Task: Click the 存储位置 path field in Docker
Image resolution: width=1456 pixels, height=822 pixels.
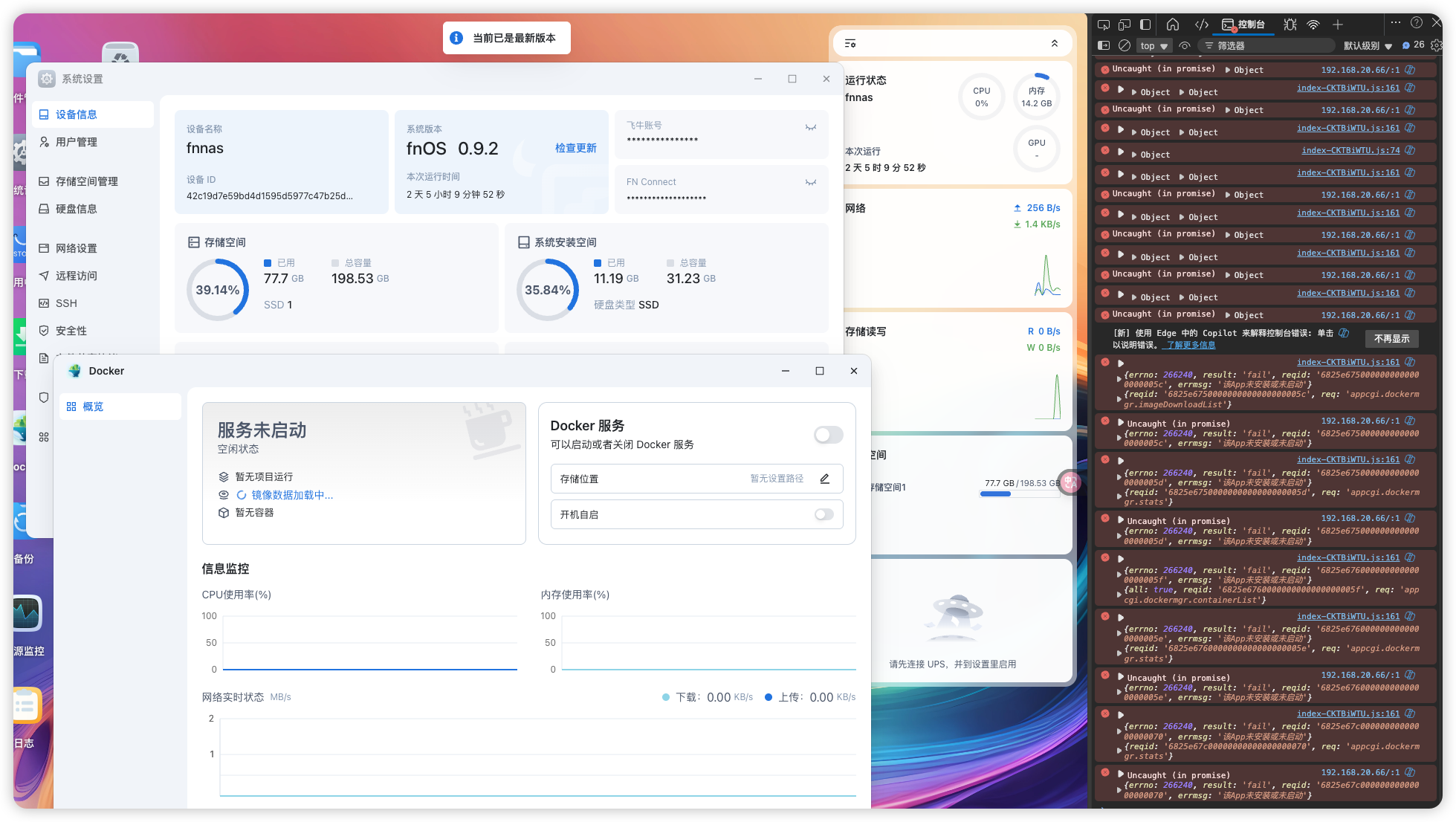Action: (696, 479)
